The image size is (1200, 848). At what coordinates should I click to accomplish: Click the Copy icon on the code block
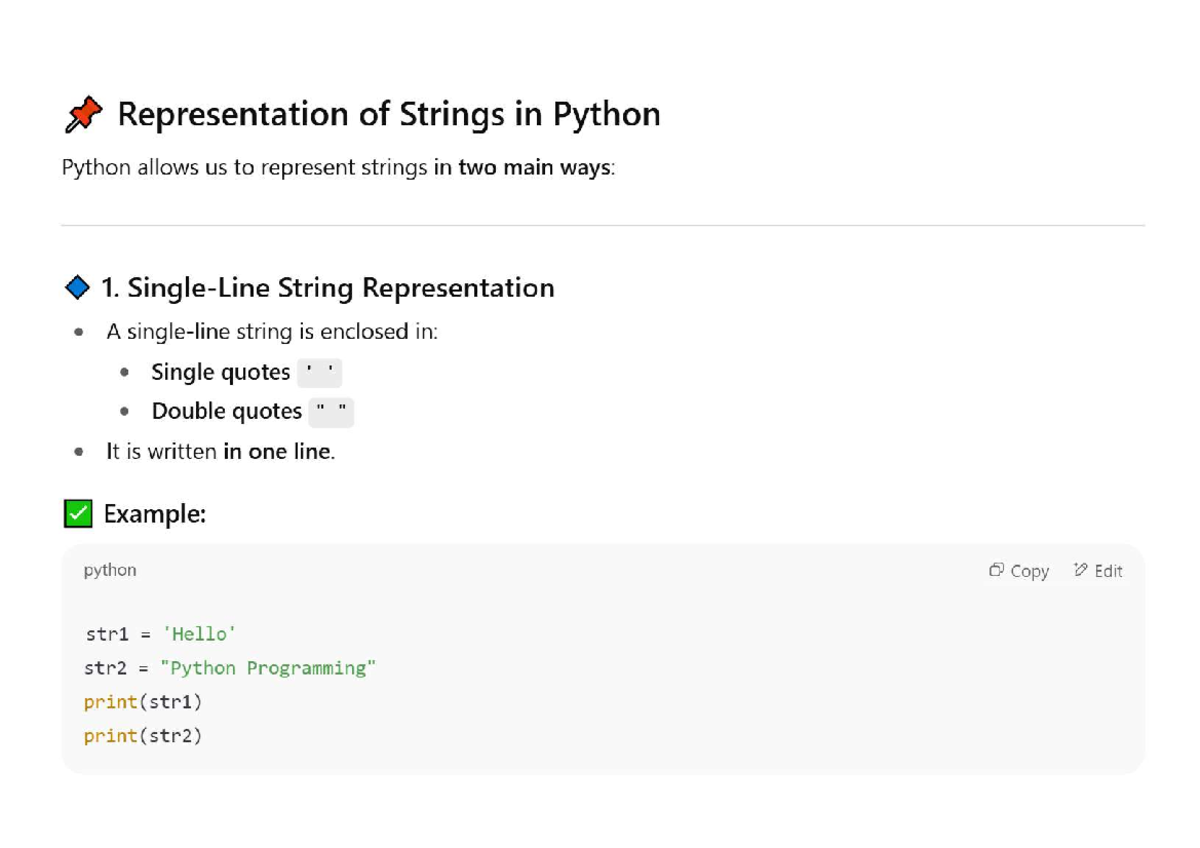[996, 570]
